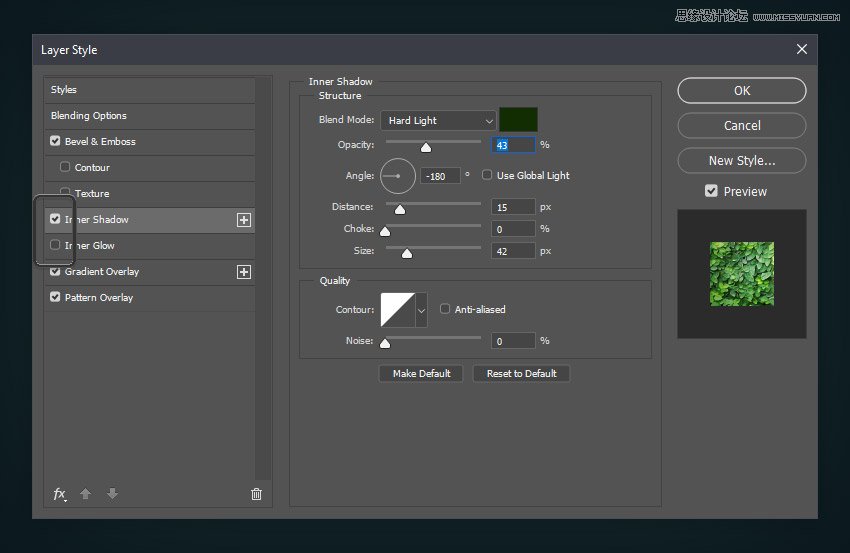Add another Gradient Overlay with plus icon

243,272
